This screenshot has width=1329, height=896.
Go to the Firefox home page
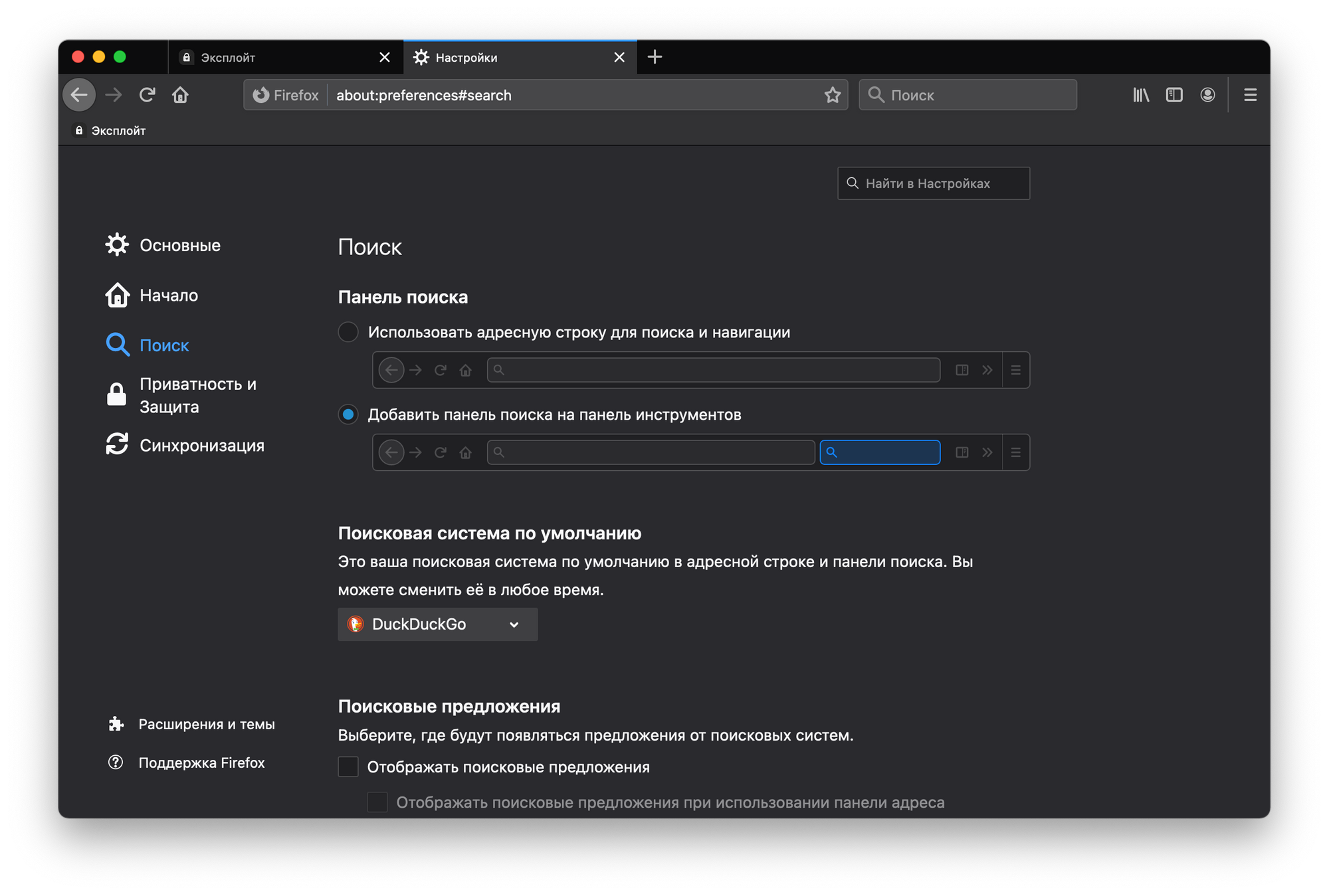180,95
